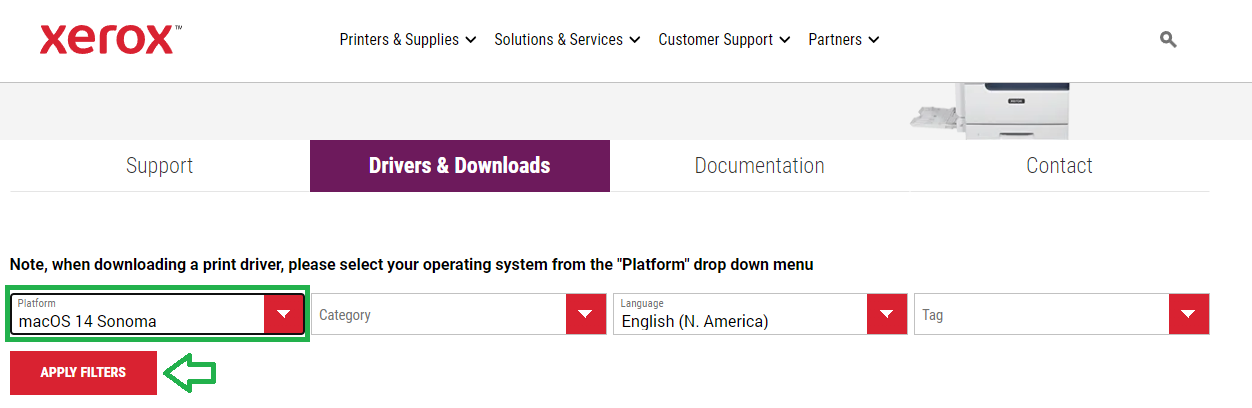
Task: Open Partners menu
Action: pos(844,40)
